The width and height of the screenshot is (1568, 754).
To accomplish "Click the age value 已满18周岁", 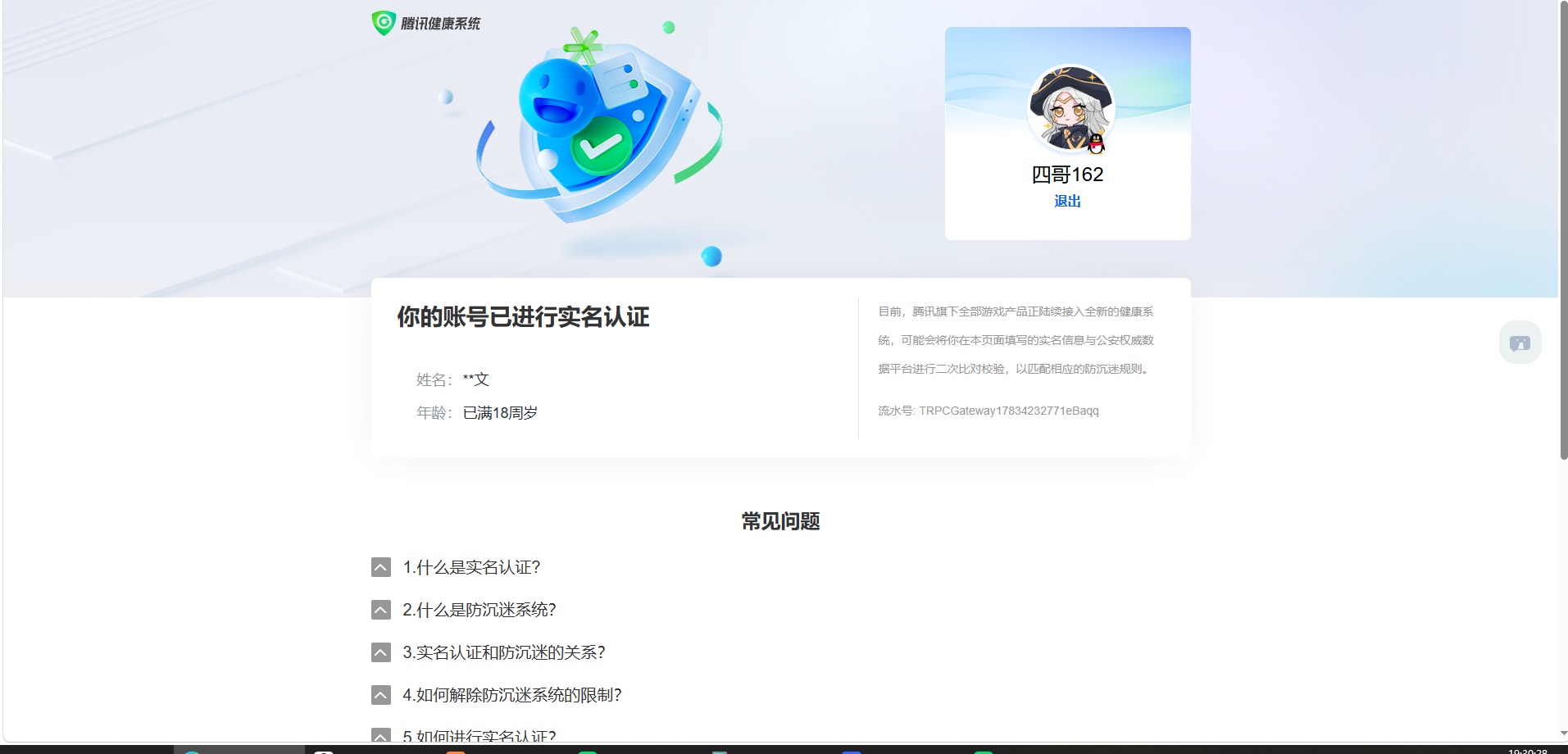I will pos(500,413).
